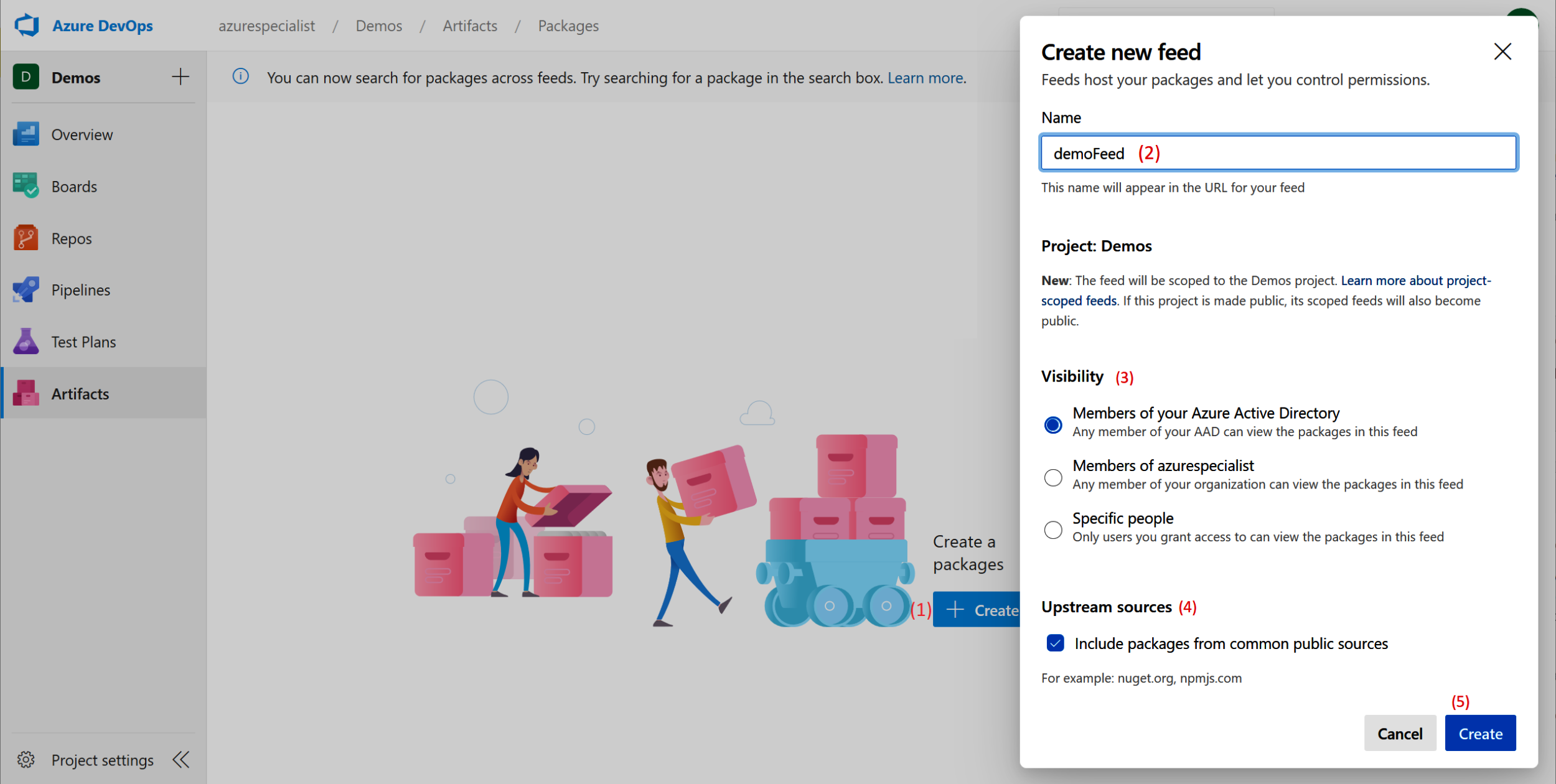Open the Overview sidebar icon
The height and width of the screenshot is (784, 1556).
tap(26, 134)
